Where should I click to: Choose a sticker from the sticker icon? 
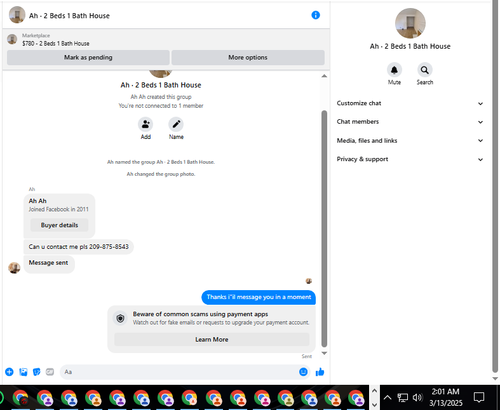[x=36, y=372]
